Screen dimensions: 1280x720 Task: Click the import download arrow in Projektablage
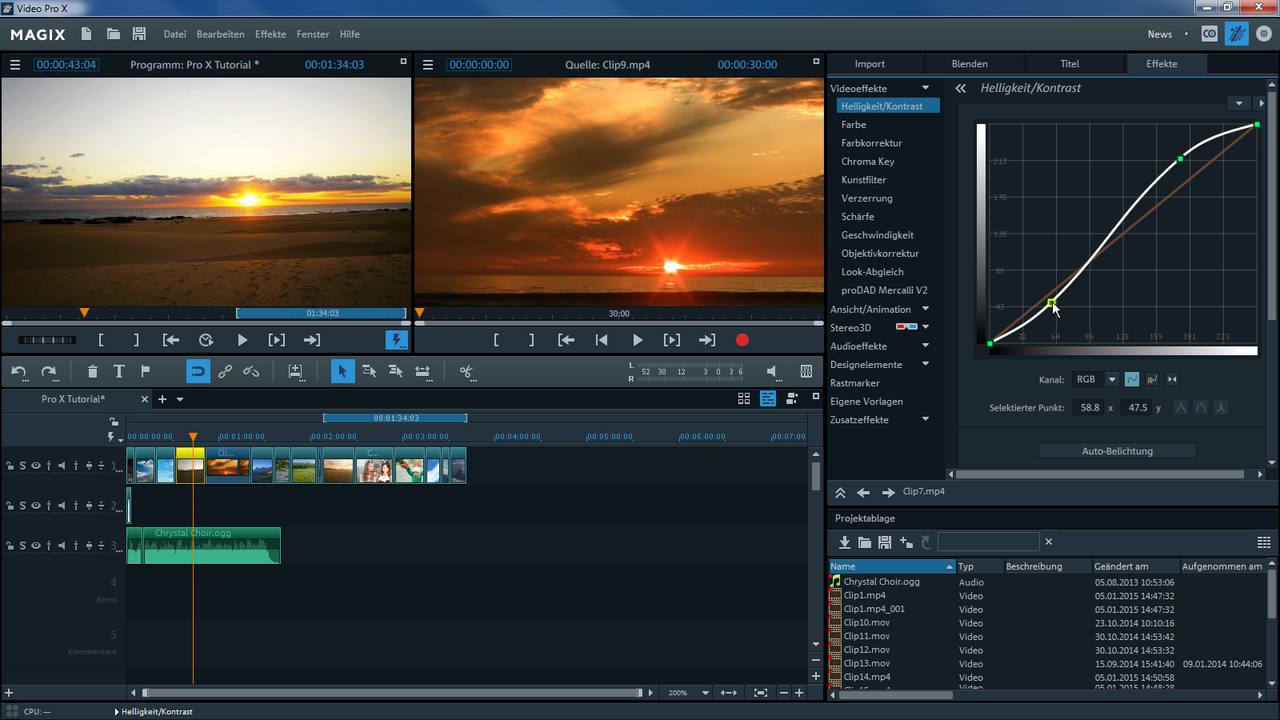[x=844, y=542]
